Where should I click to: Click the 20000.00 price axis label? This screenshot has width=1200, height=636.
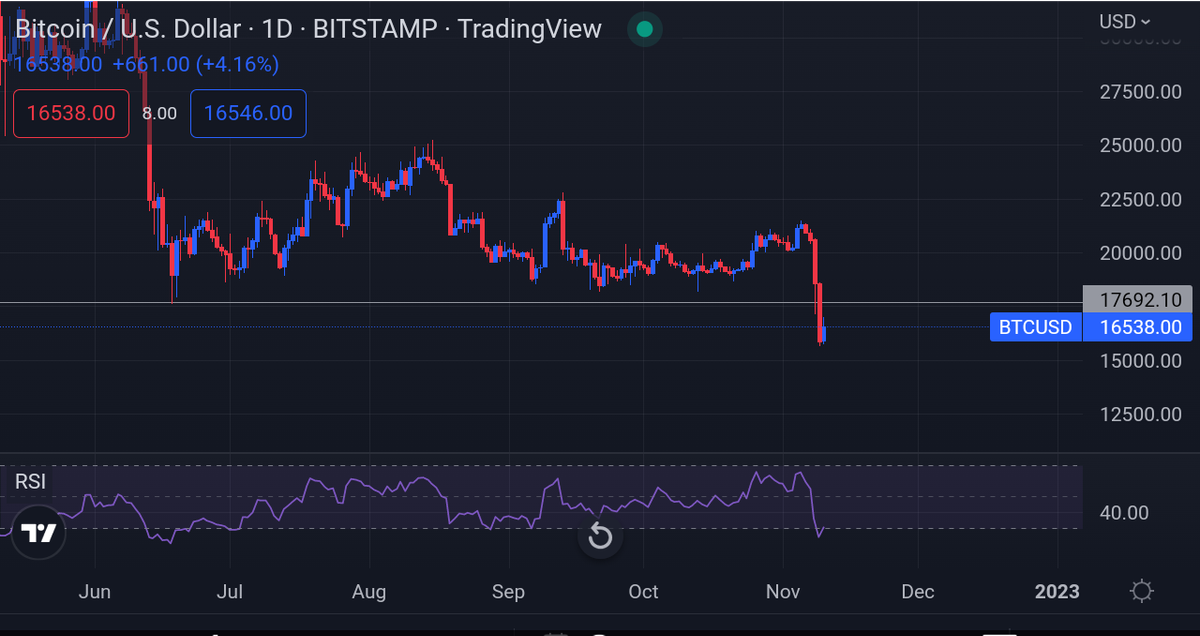click(1140, 253)
